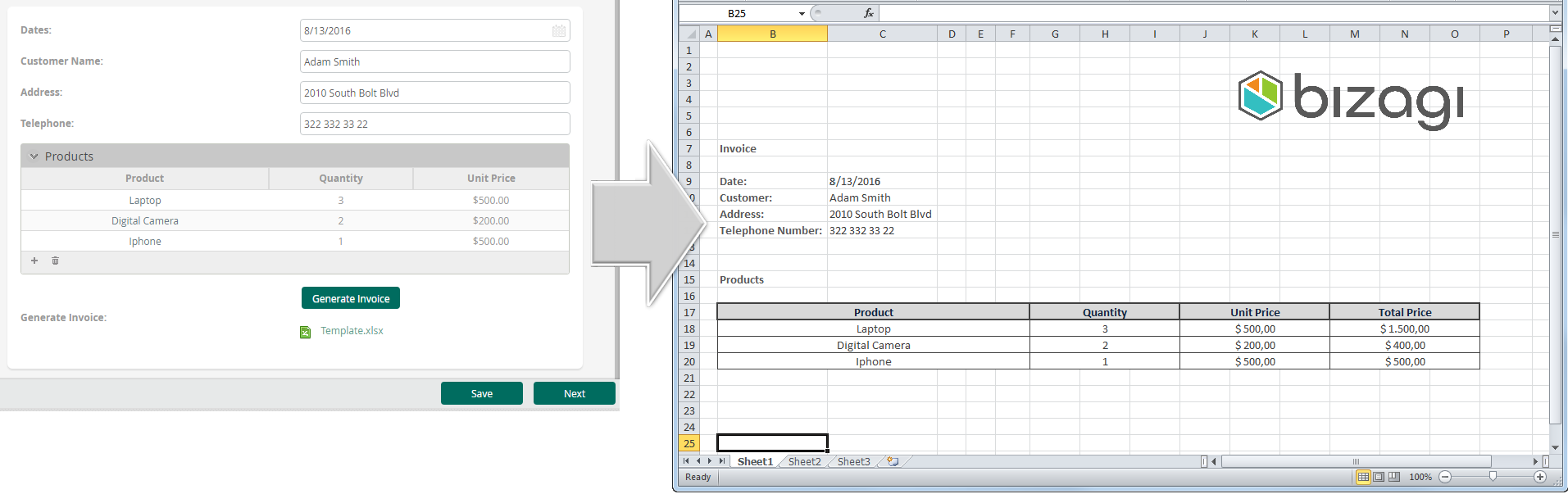This screenshot has height=494, width=1568.
Task: Click the horizontal scrollbar thumb
Action: click(x=1356, y=461)
